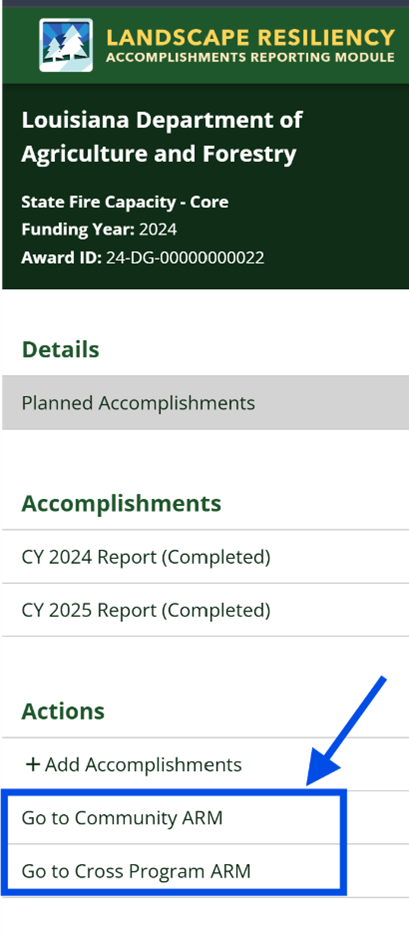
Task: Click the State Fire Capacity - Core label
Action: point(125,202)
